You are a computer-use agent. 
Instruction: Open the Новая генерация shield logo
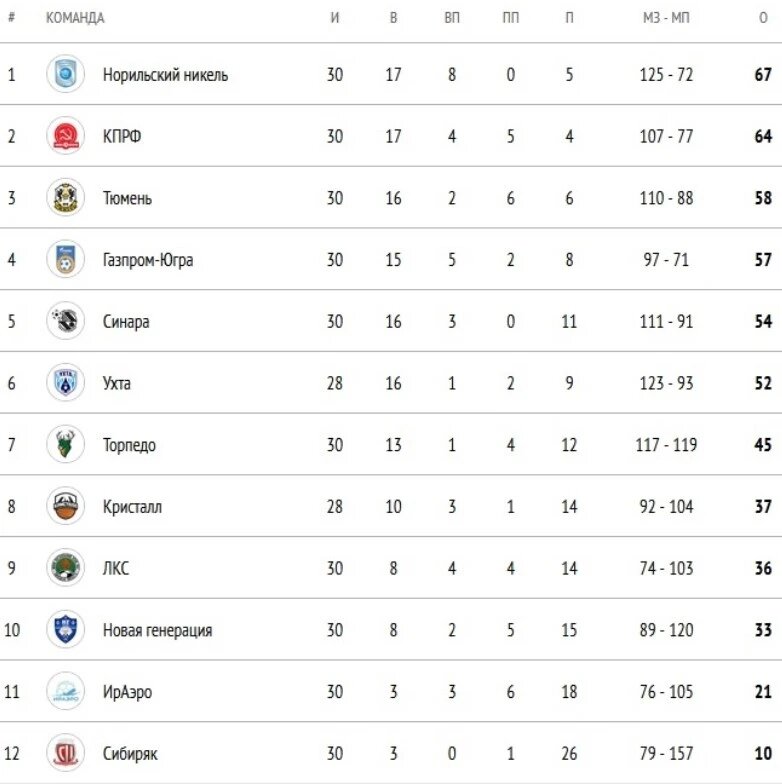[66, 630]
